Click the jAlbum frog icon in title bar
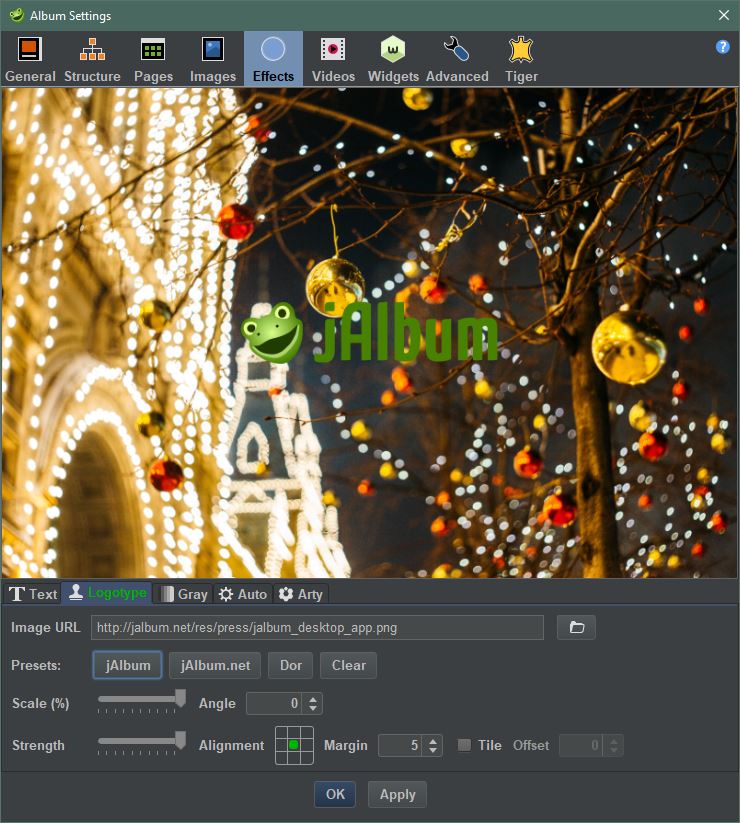Image resolution: width=740 pixels, height=823 pixels. [x=16, y=15]
